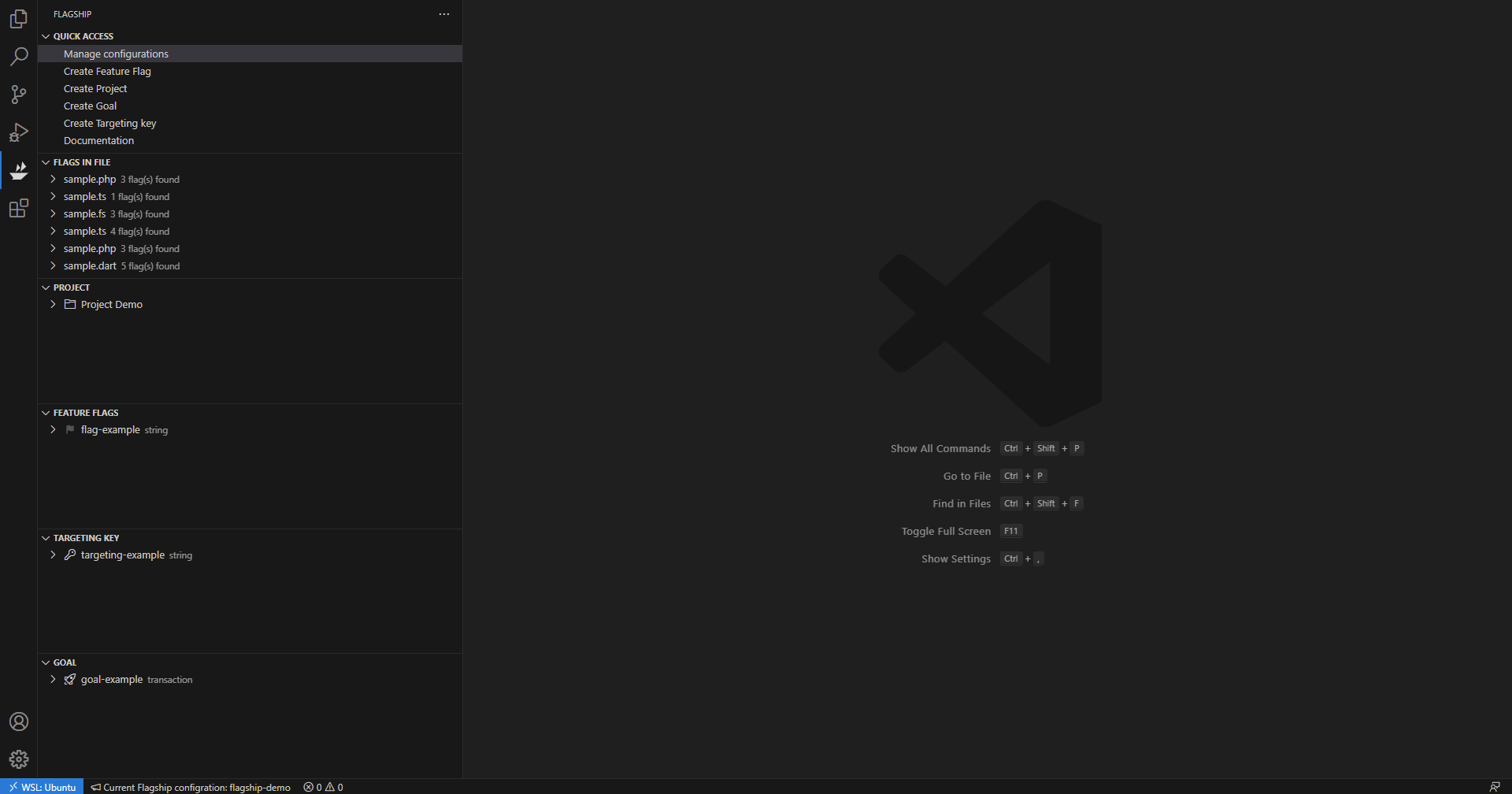Image resolution: width=1512 pixels, height=794 pixels.
Task: Open the Extensions view
Action: coord(19,208)
